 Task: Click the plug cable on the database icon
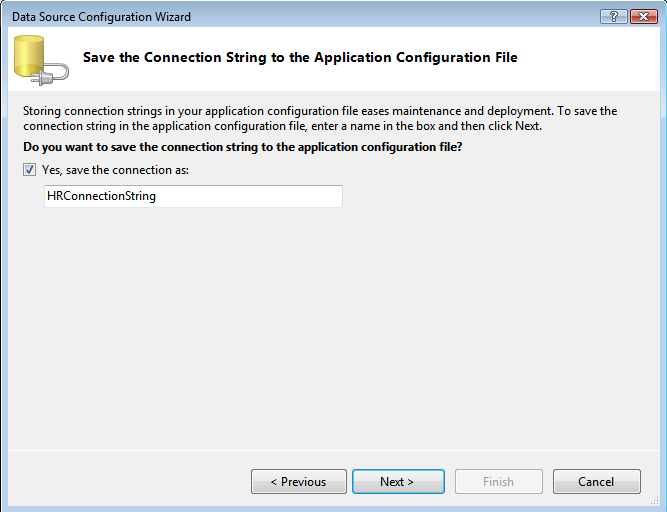[57, 72]
